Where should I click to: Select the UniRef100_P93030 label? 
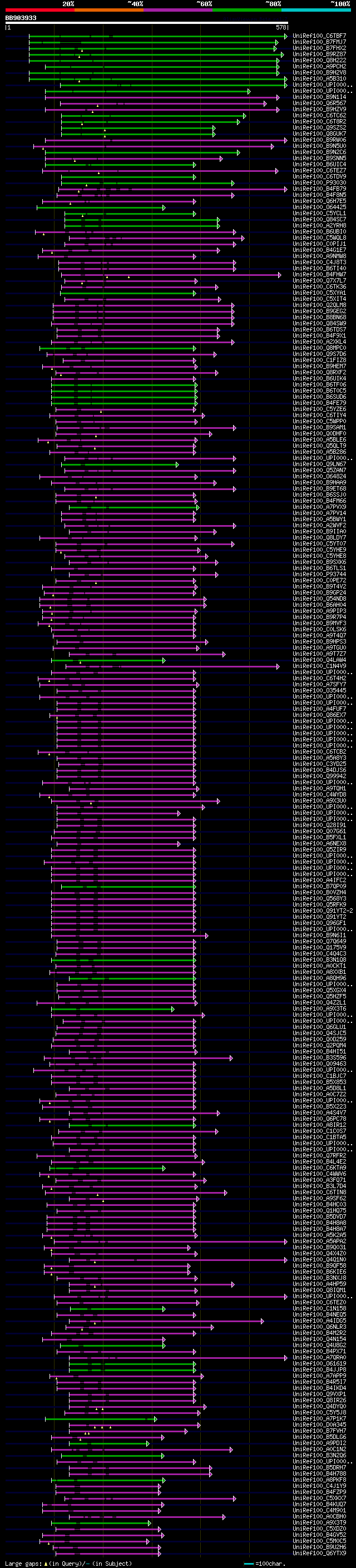point(319,182)
